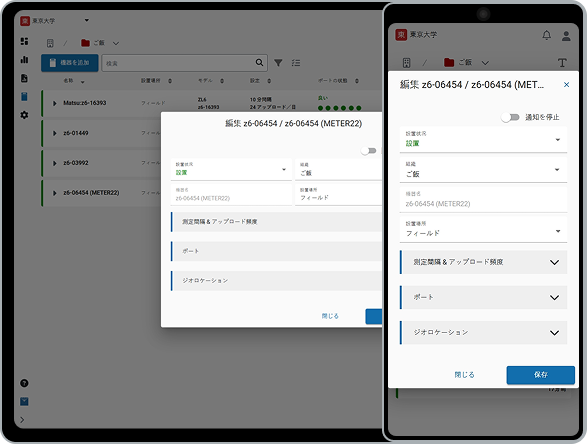Toggle 通知を停止 switch on phone dialog

coord(511,117)
